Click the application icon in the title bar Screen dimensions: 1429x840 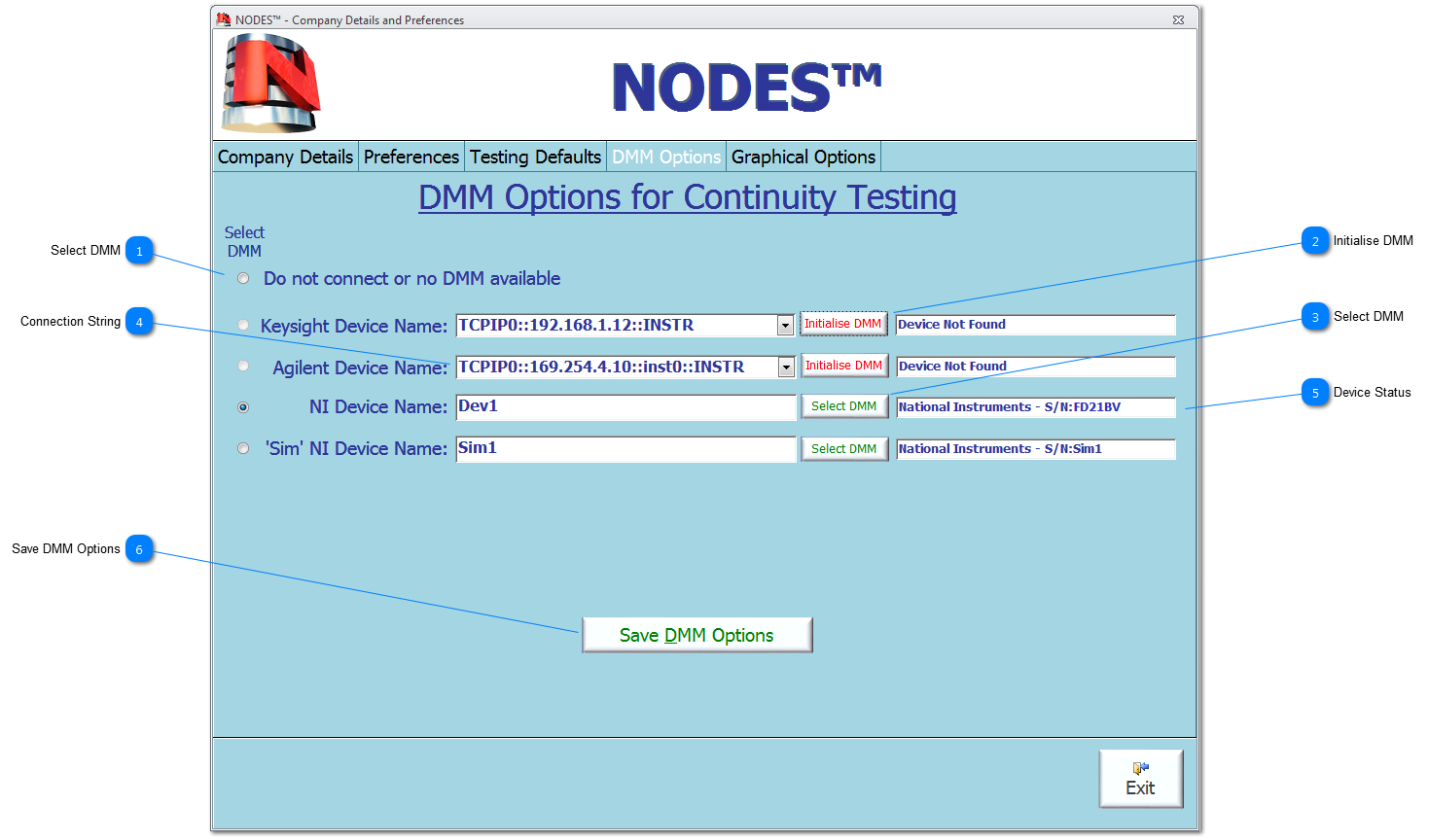point(226,19)
